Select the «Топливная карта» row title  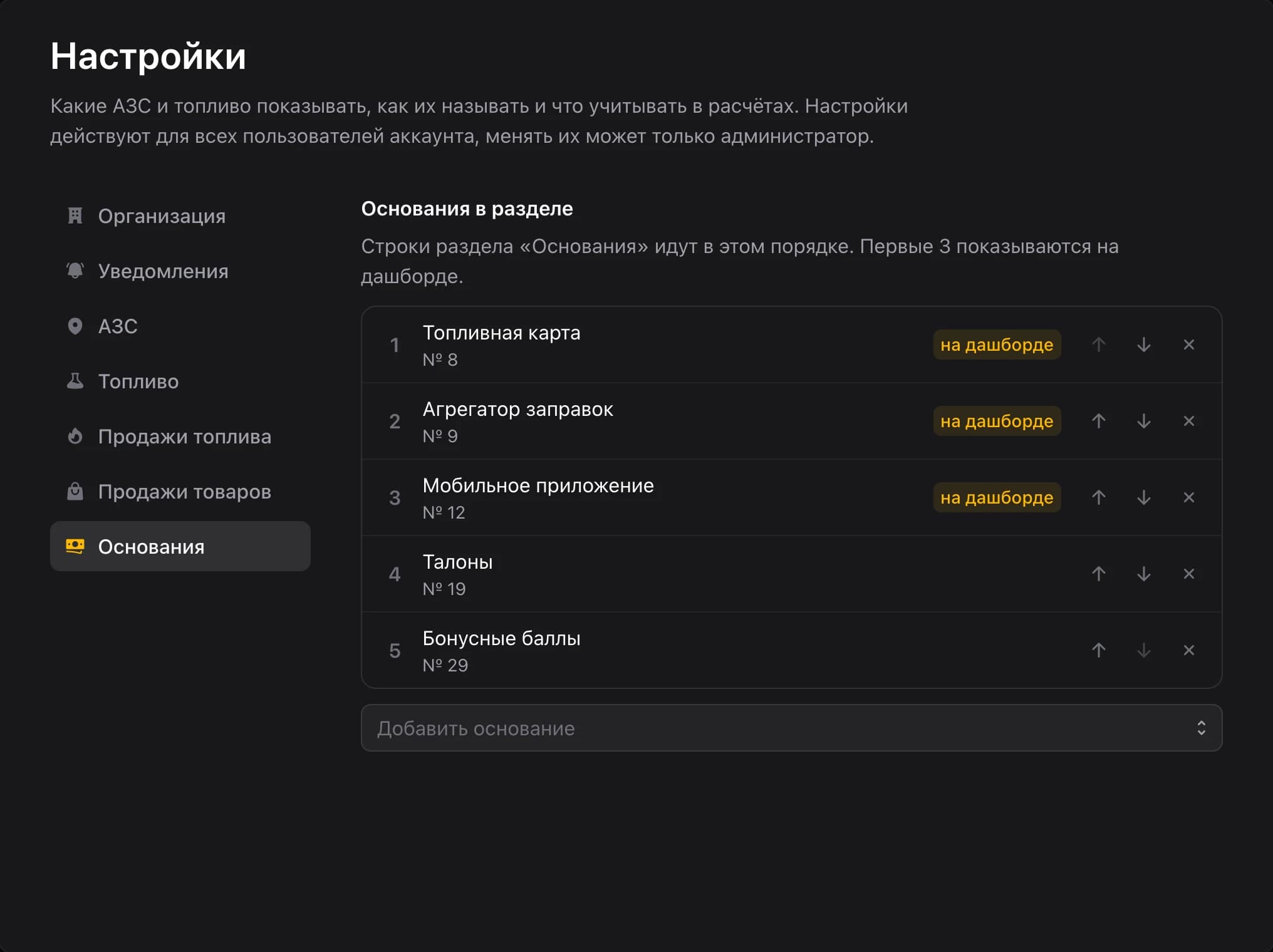click(501, 333)
